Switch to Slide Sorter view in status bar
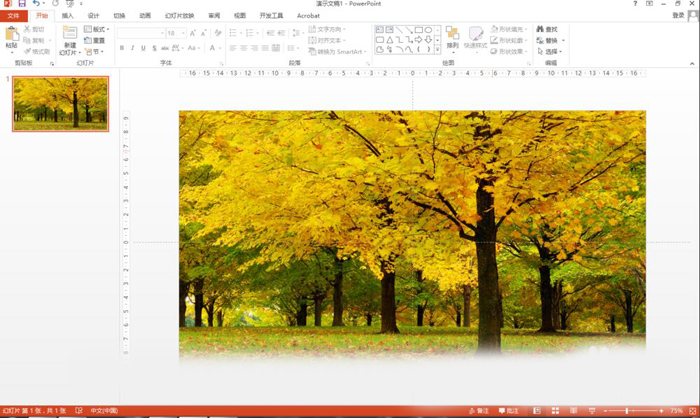This screenshot has width=700, height=418. pyautogui.click(x=556, y=411)
